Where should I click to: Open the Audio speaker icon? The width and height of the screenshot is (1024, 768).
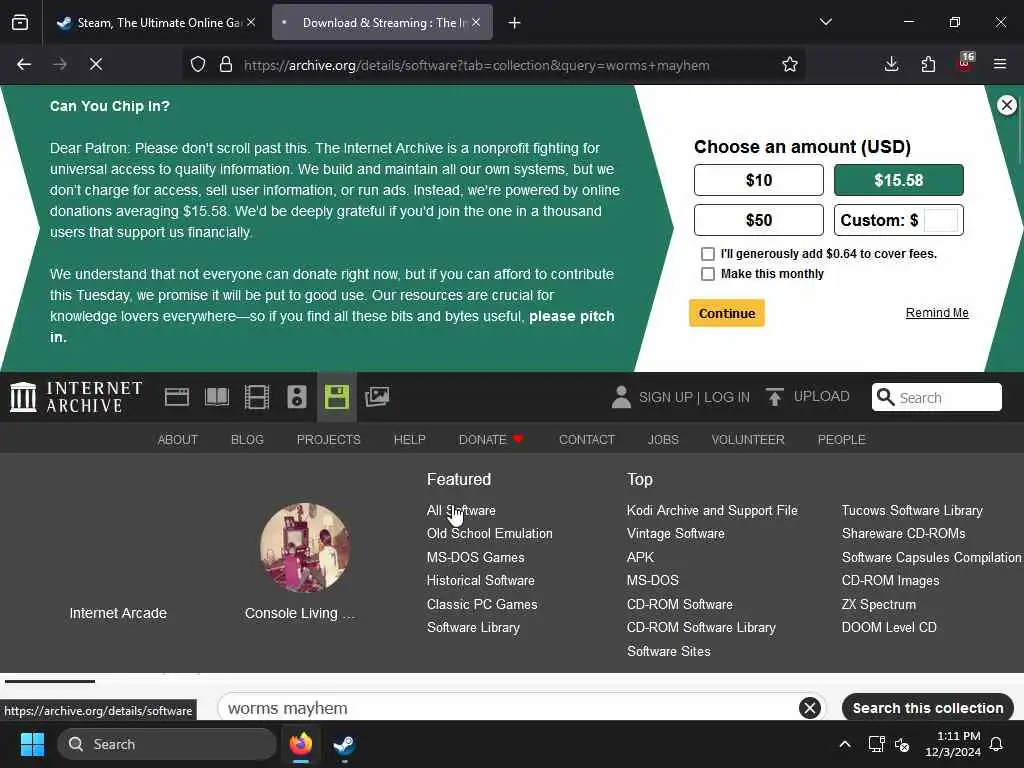[x=296, y=397]
